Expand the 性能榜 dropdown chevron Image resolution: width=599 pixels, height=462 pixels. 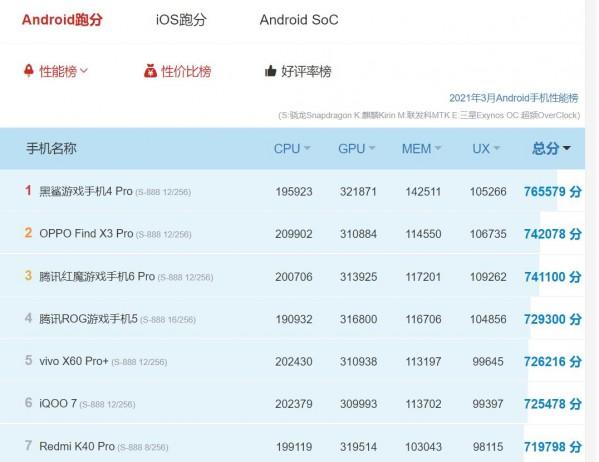(84, 71)
